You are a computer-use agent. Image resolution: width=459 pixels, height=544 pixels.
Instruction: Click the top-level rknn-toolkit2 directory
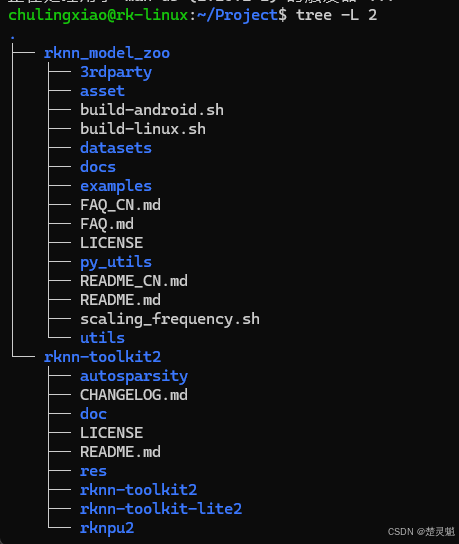pyautogui.click(x=102, y=357)
